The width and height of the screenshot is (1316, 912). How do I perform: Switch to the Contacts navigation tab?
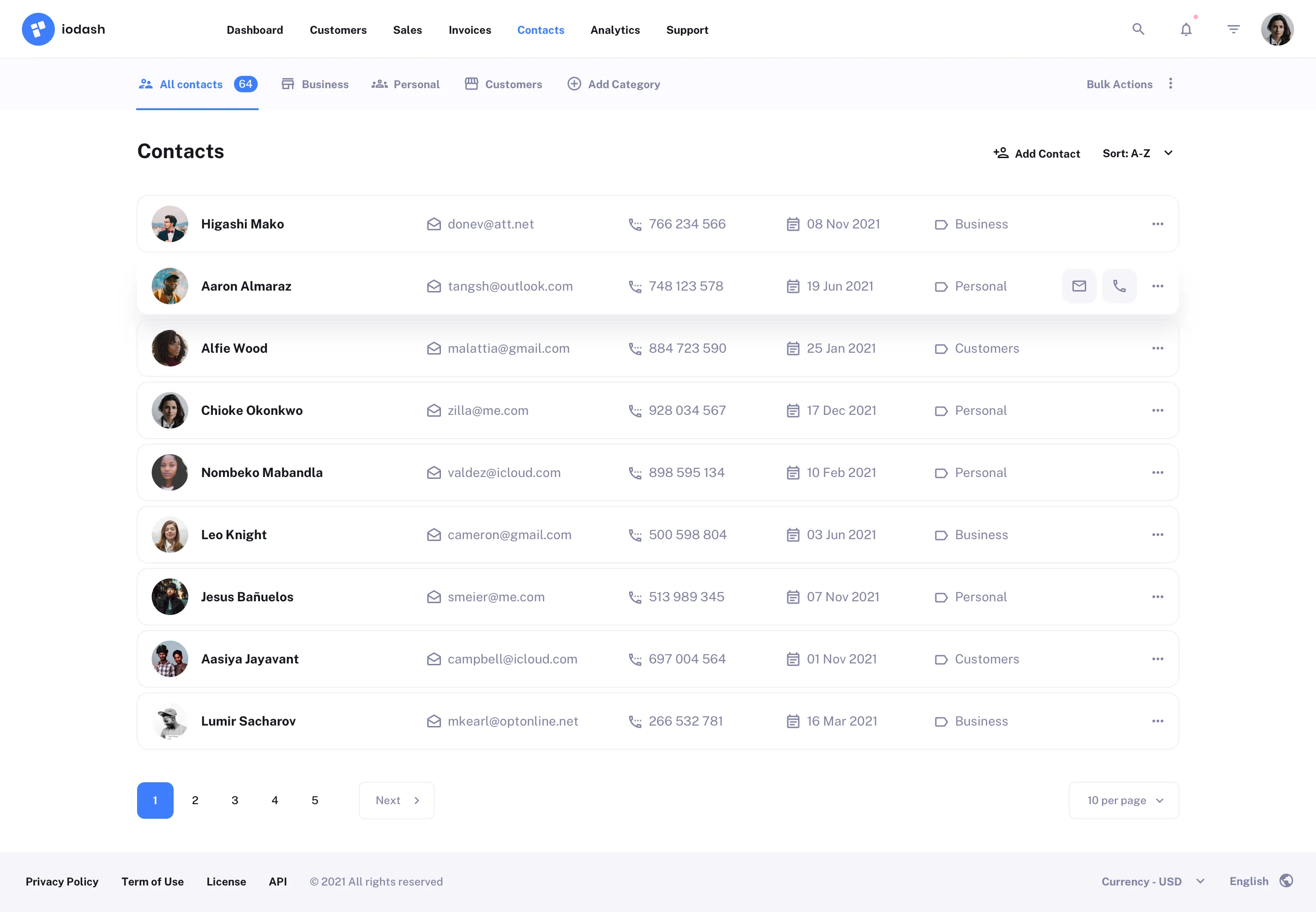pyautogui.click(x=541, y=30)
